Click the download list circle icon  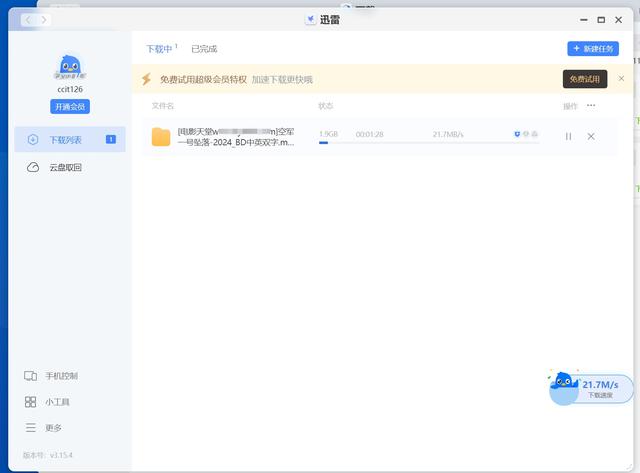[33, 140]
